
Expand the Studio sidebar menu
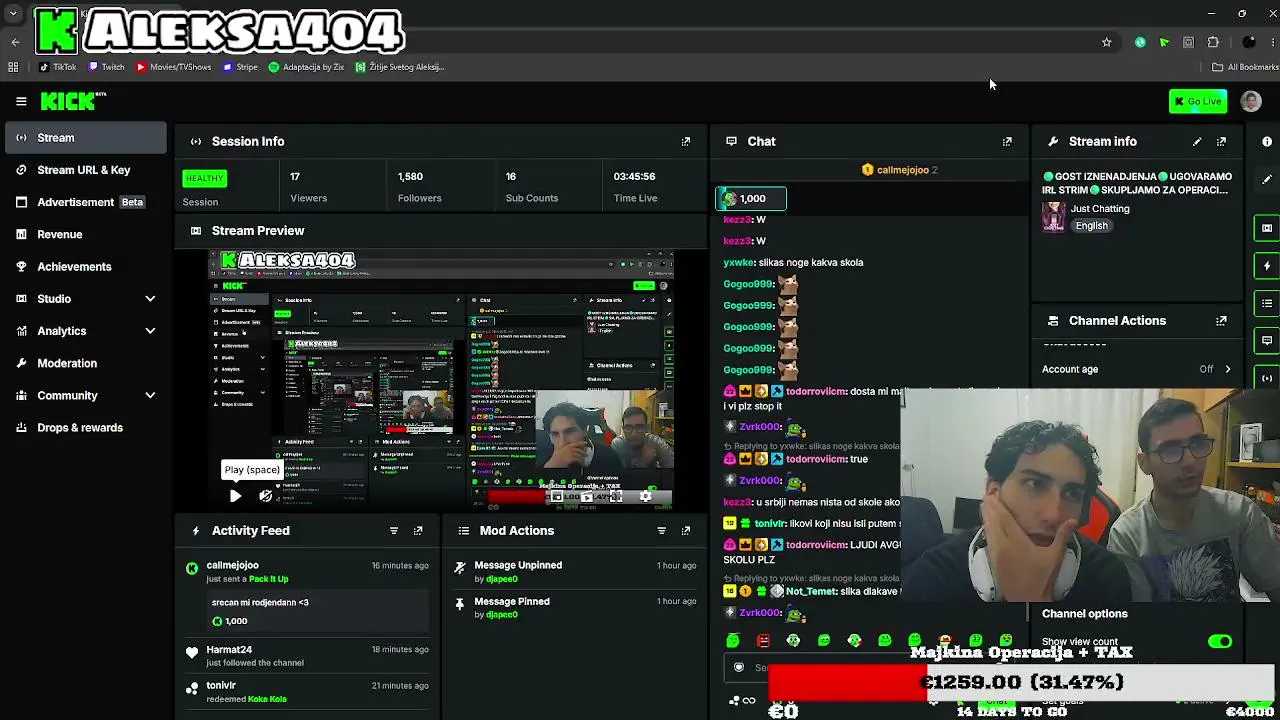click(86, 299)
